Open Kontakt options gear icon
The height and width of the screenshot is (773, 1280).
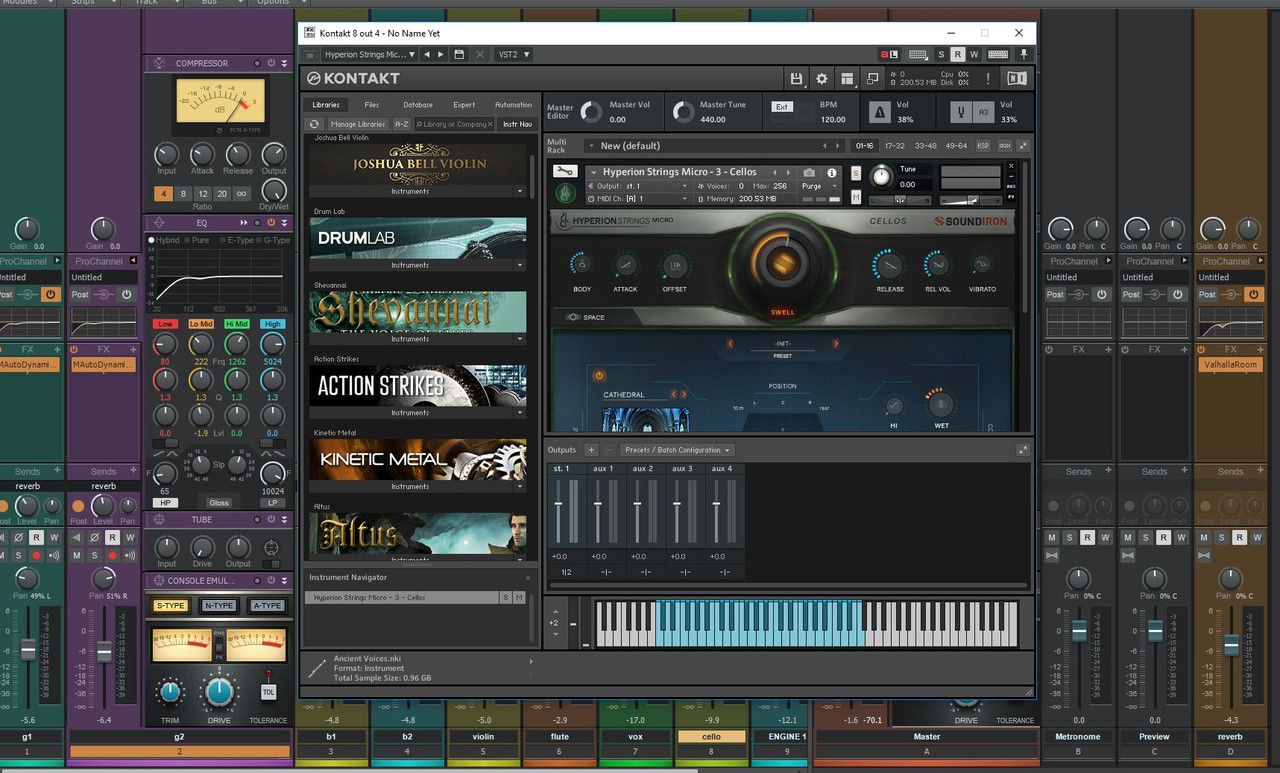pos(822,78)
